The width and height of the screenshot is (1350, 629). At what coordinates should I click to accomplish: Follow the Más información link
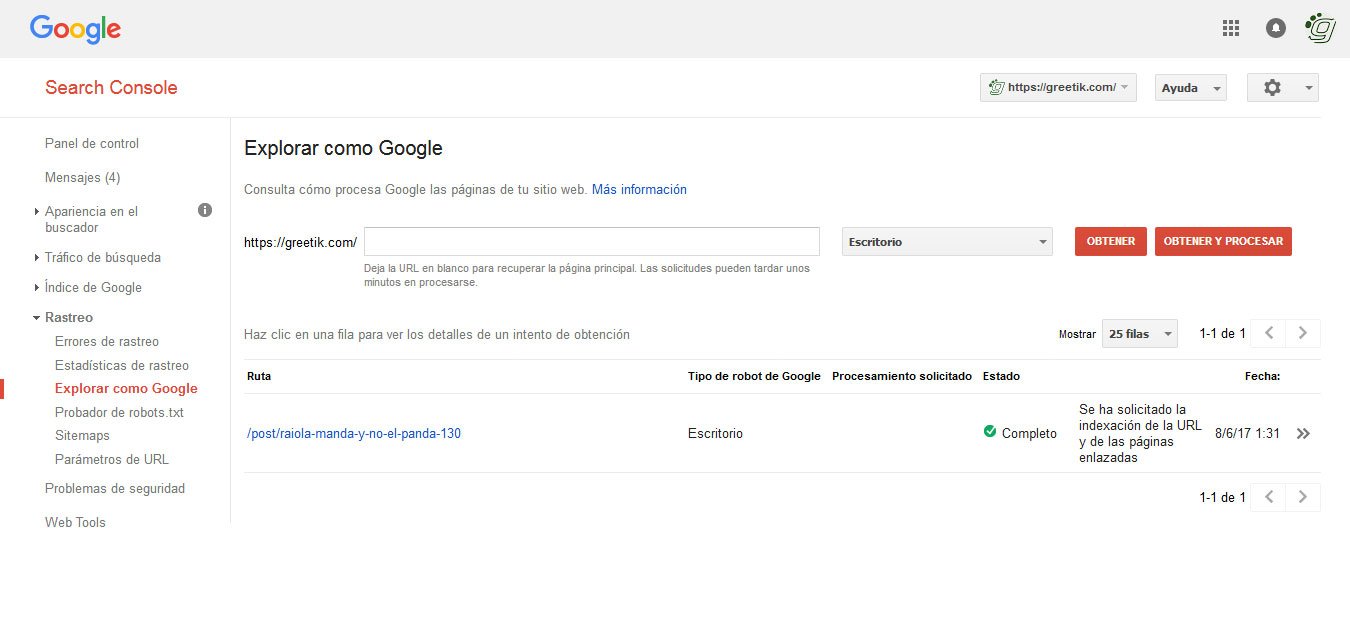[x=639, y=189]
